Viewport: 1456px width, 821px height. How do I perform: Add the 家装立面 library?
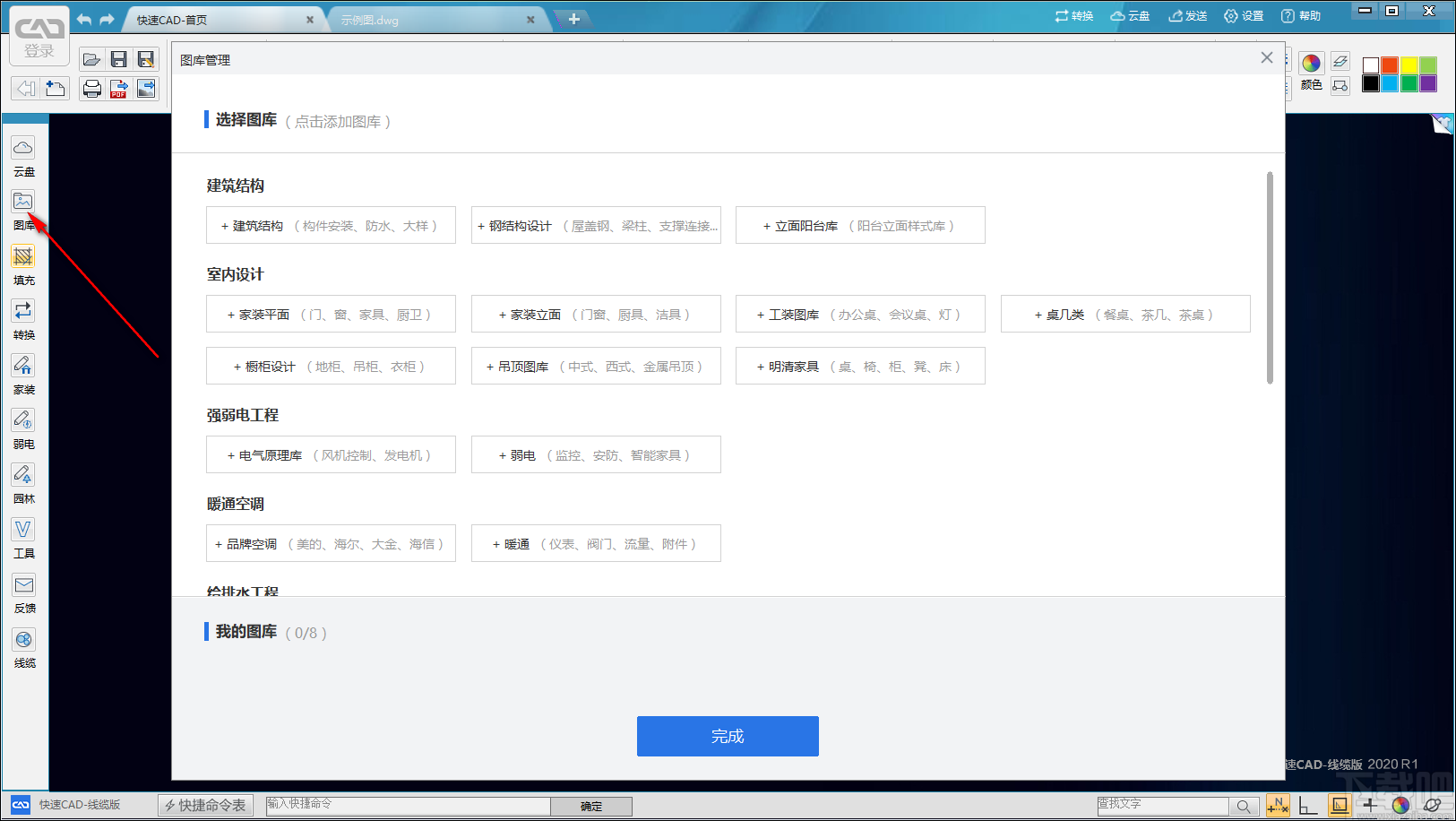(x=596, y=314)
